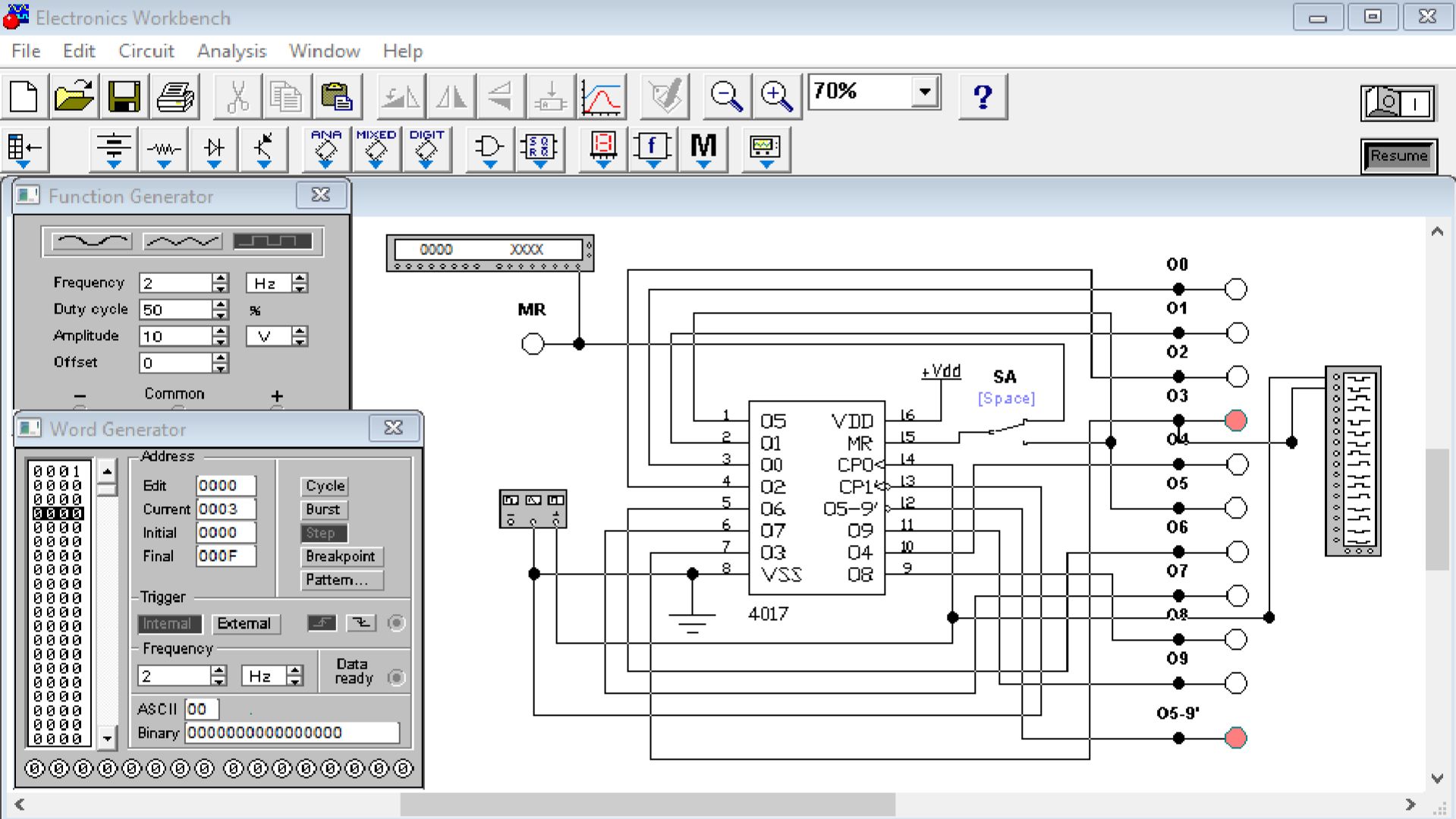This screenshot has height=819, width=1456.
Task: Open component properties icon
Action: [x=665, y=96]
